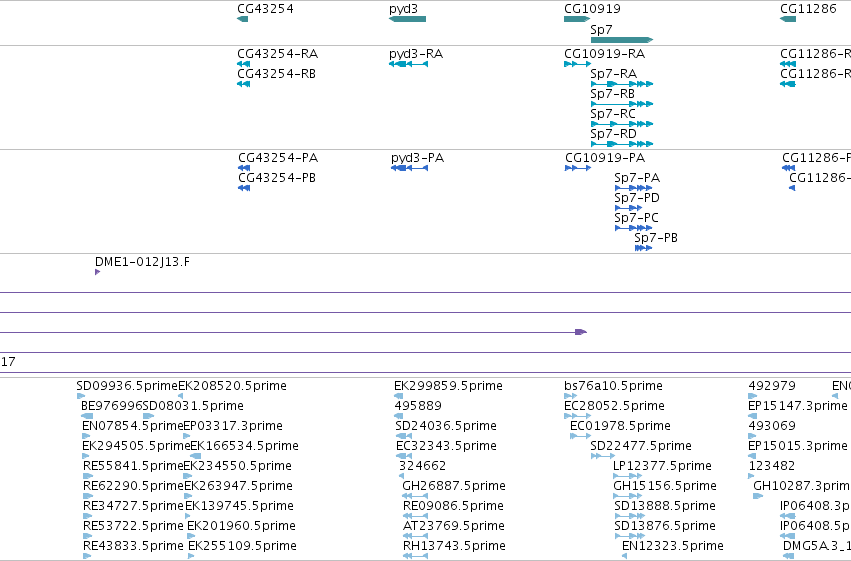Viewport: 851px width, 561px height.
Task: Click the Sp7-RA transcript glyph label
Action: (613, 74)
